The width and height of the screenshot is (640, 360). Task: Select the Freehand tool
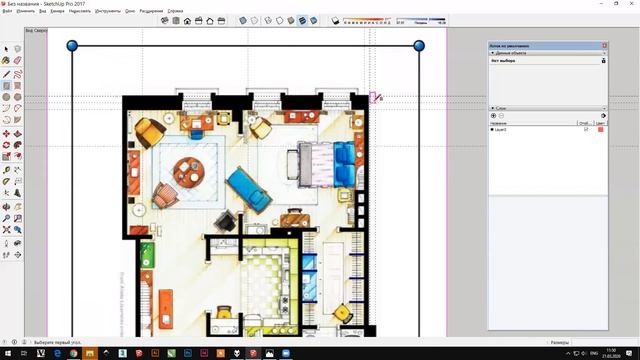click(18, 74)
